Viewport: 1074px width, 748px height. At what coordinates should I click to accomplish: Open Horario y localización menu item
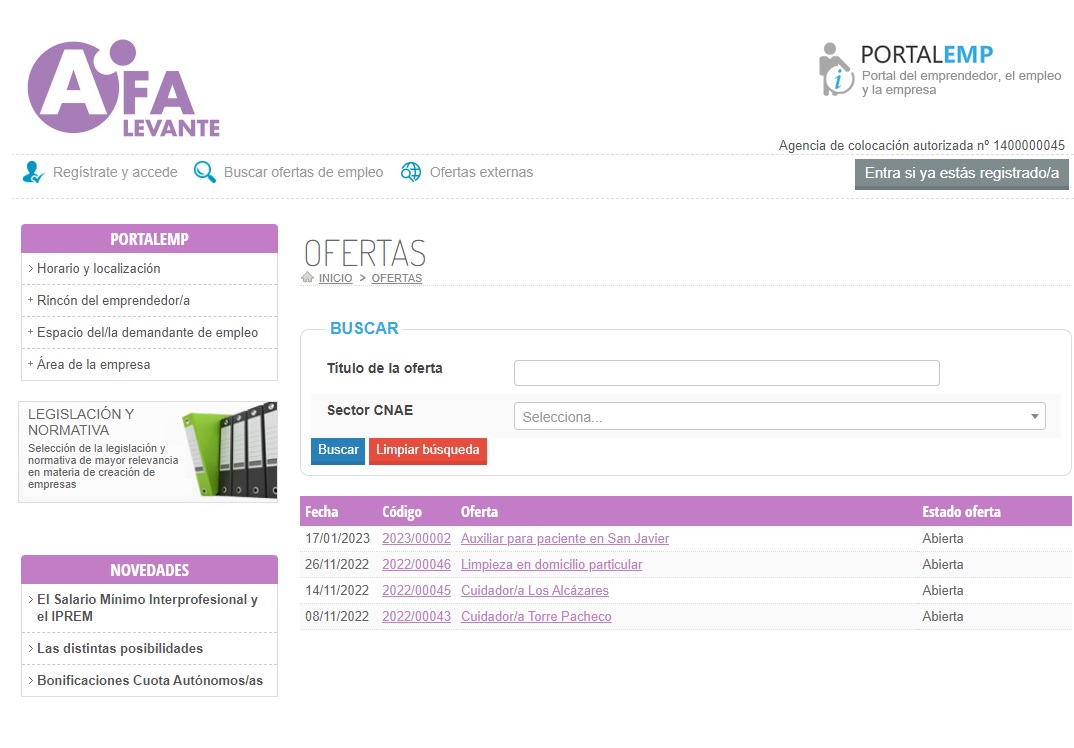(x=98, y=269)
